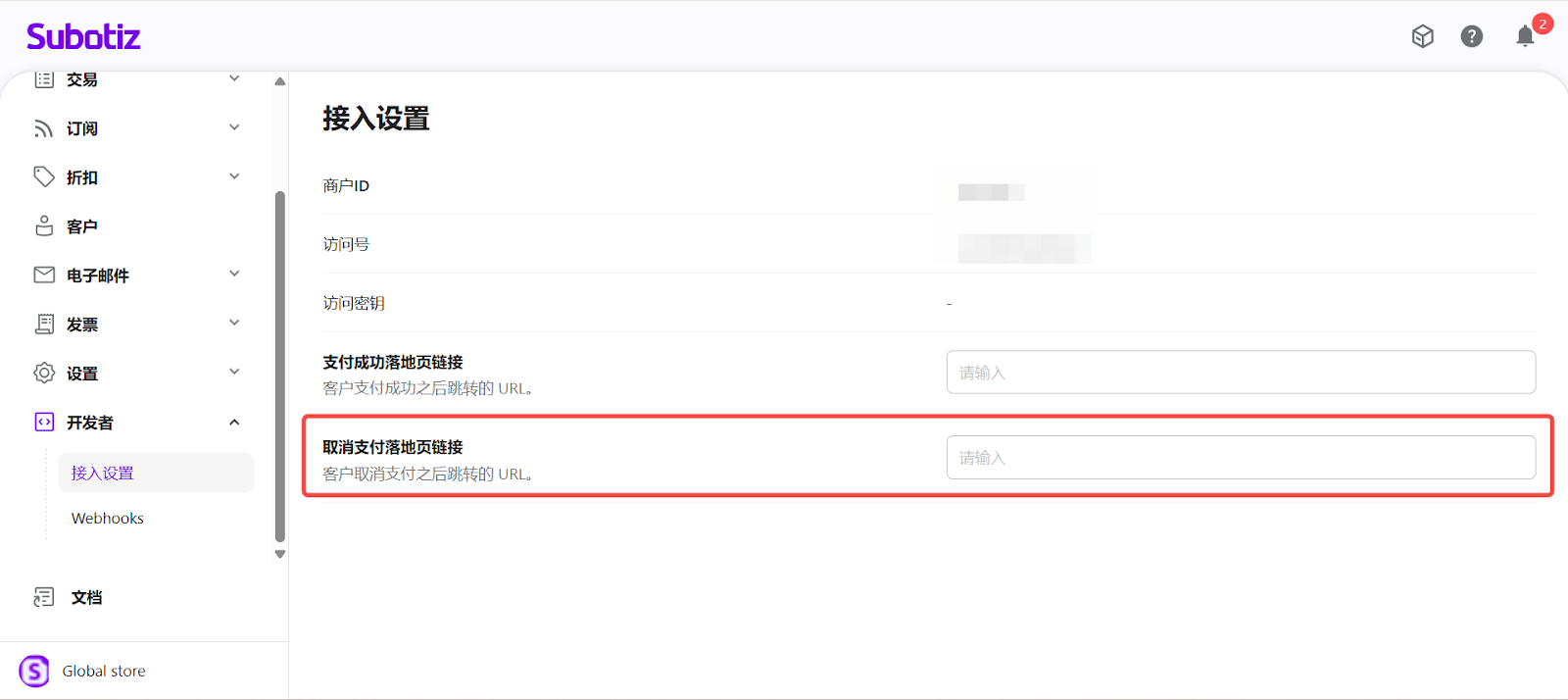Expand the 订阅 menu chevron
This screenshot has width=1568, height=700.
234,127
